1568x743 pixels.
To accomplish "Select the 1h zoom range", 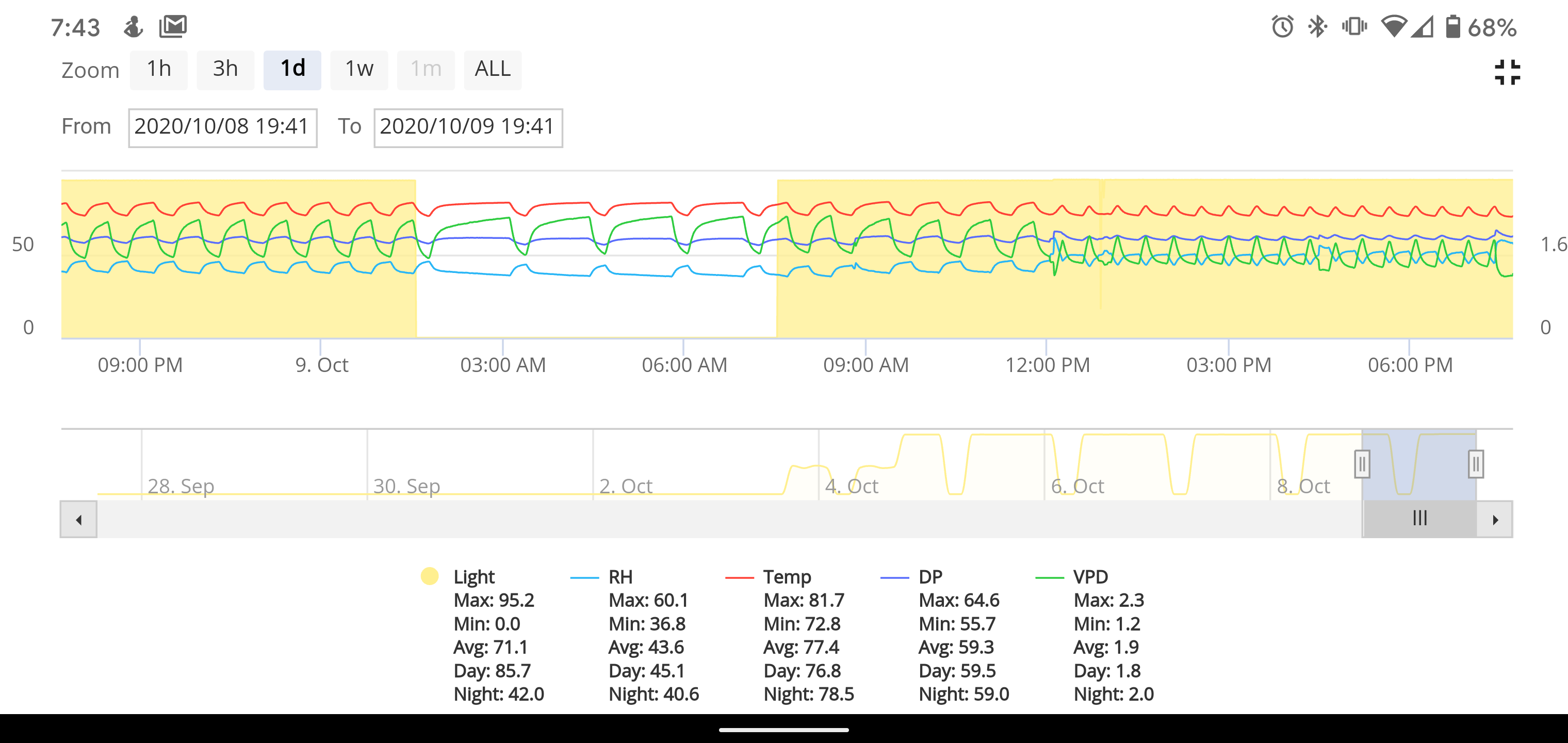I will click(x=159, y=70).
